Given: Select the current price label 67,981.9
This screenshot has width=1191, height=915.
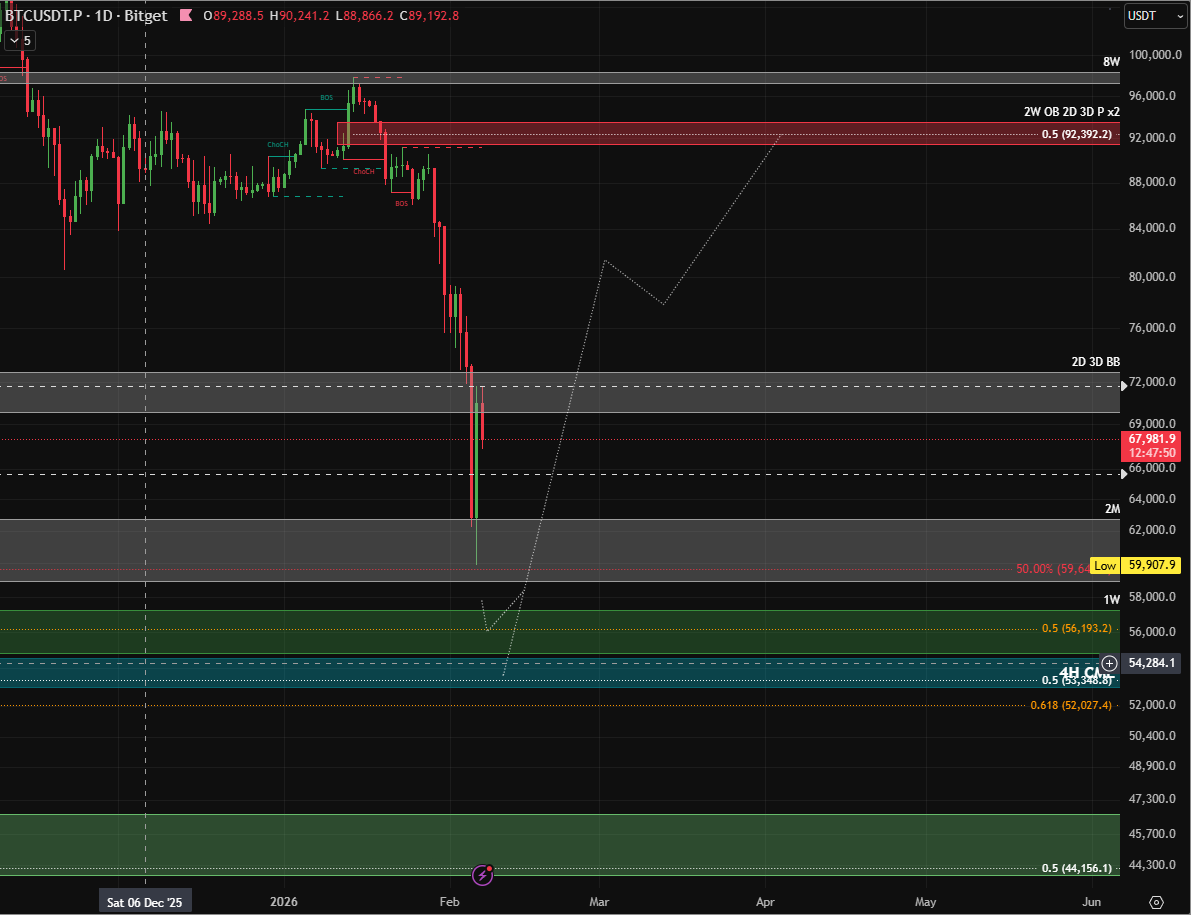Looking at the screenshot, I should (x=1152, y=446).
